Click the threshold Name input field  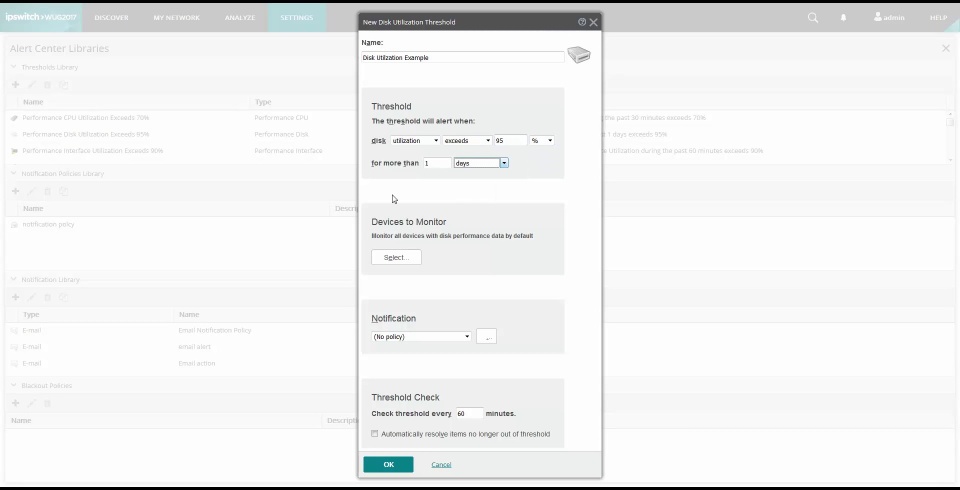click(x=463, y=58)
